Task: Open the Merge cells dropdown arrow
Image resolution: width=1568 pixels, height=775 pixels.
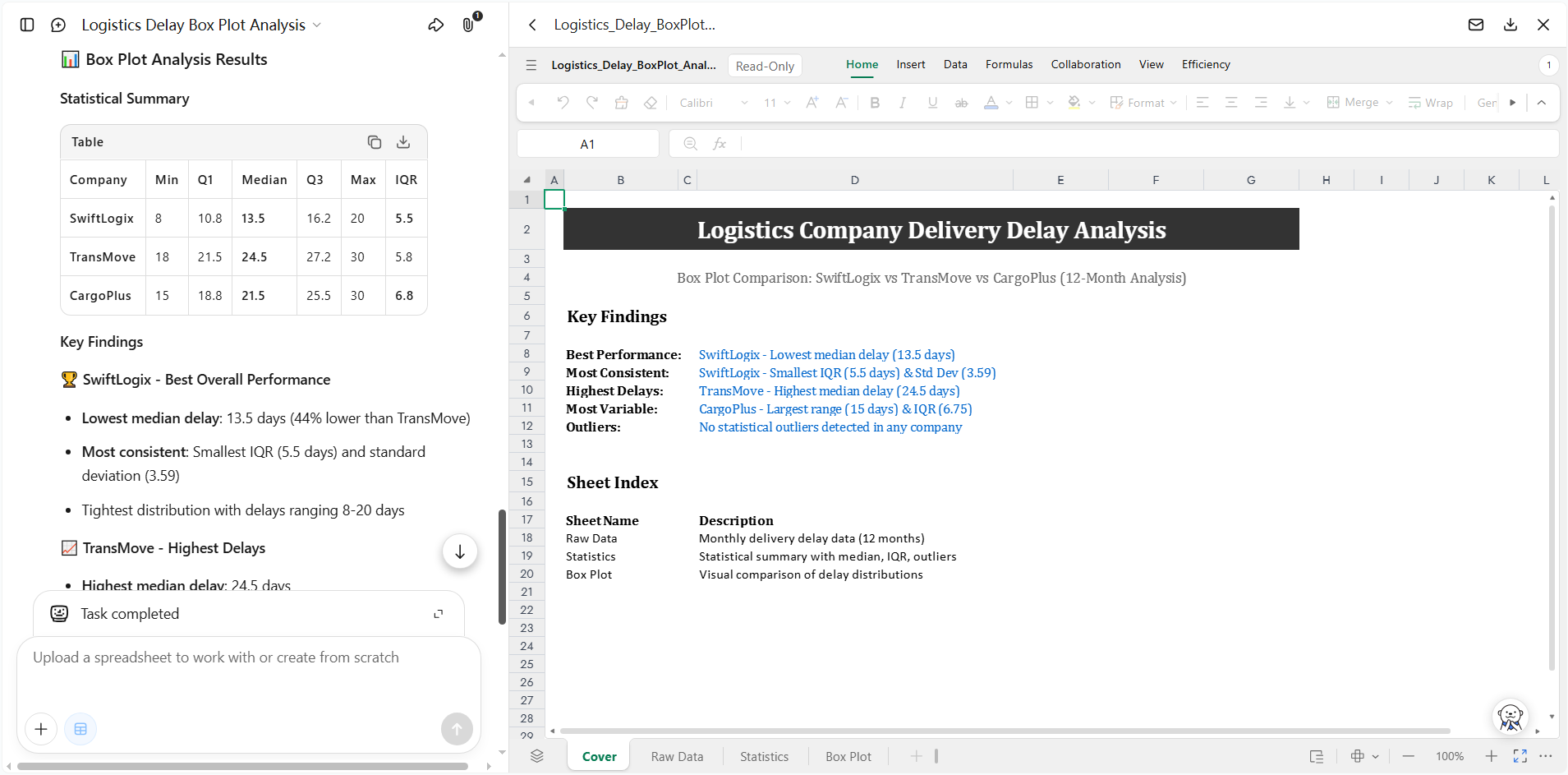Action: (1389, 103)
